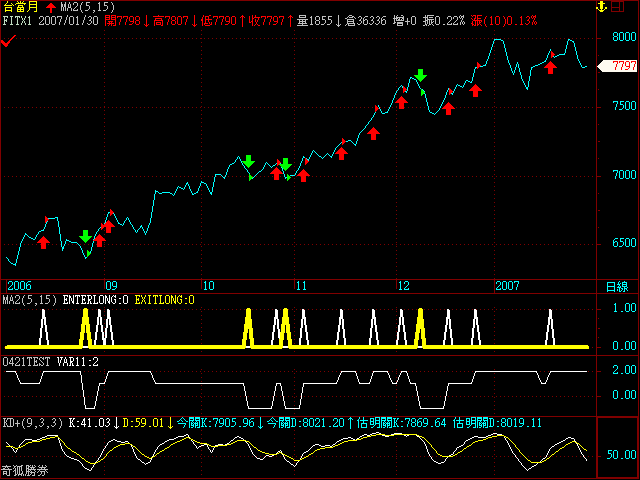Click the 倉36336 open interest value
Viewport: 640px width, 480px height.
365,20
